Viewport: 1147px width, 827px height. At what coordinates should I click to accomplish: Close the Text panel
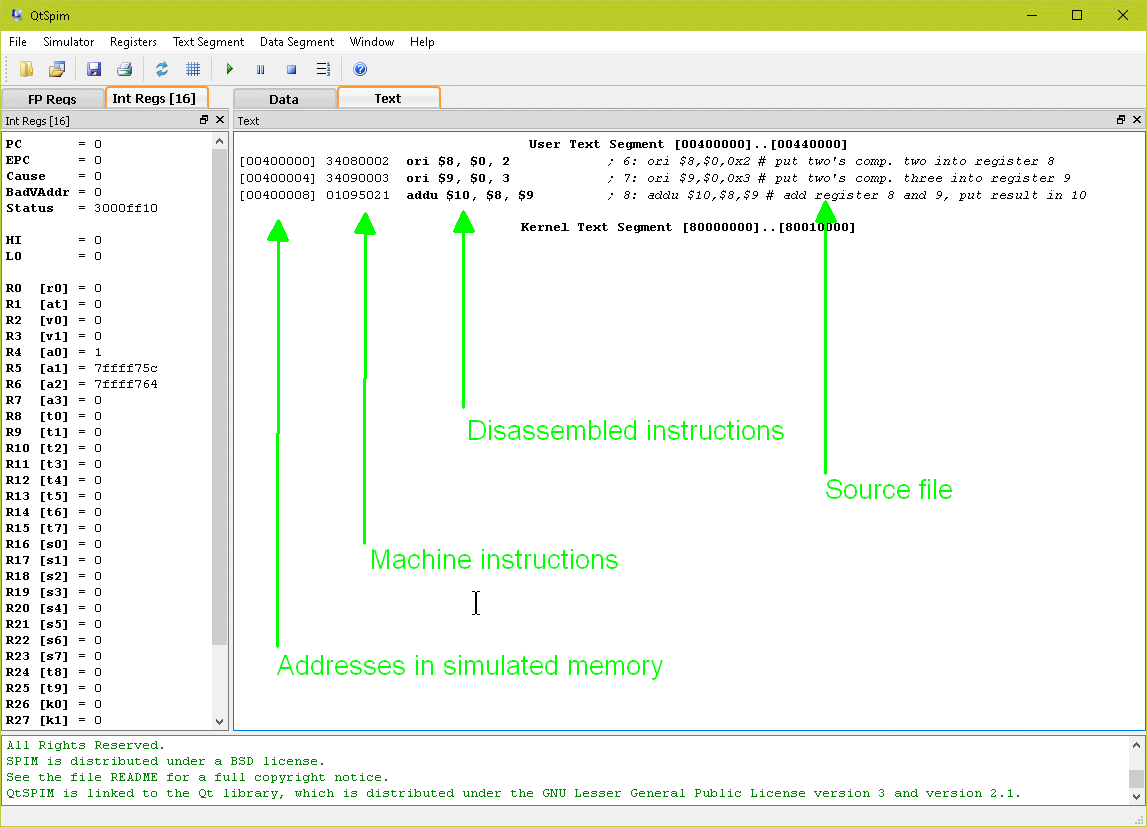pos(1137,120)
